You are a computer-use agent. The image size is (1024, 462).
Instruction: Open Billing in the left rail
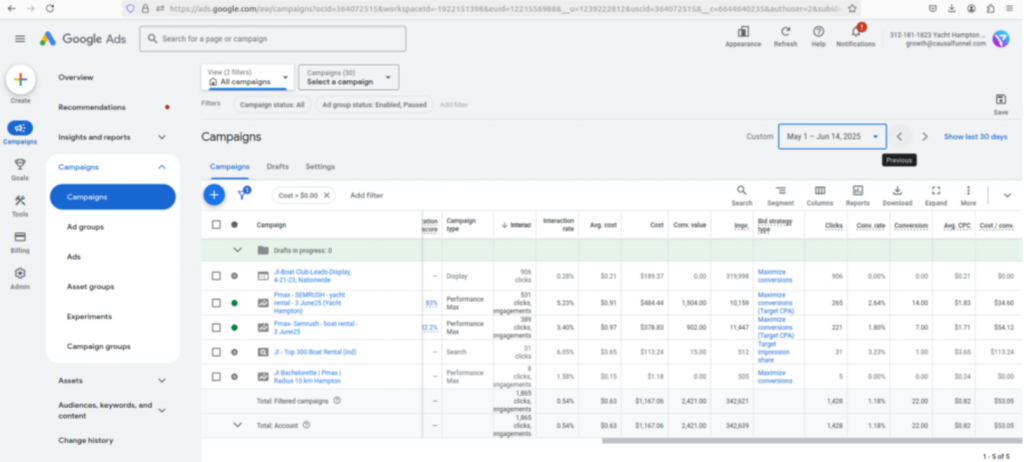[20, 237]
